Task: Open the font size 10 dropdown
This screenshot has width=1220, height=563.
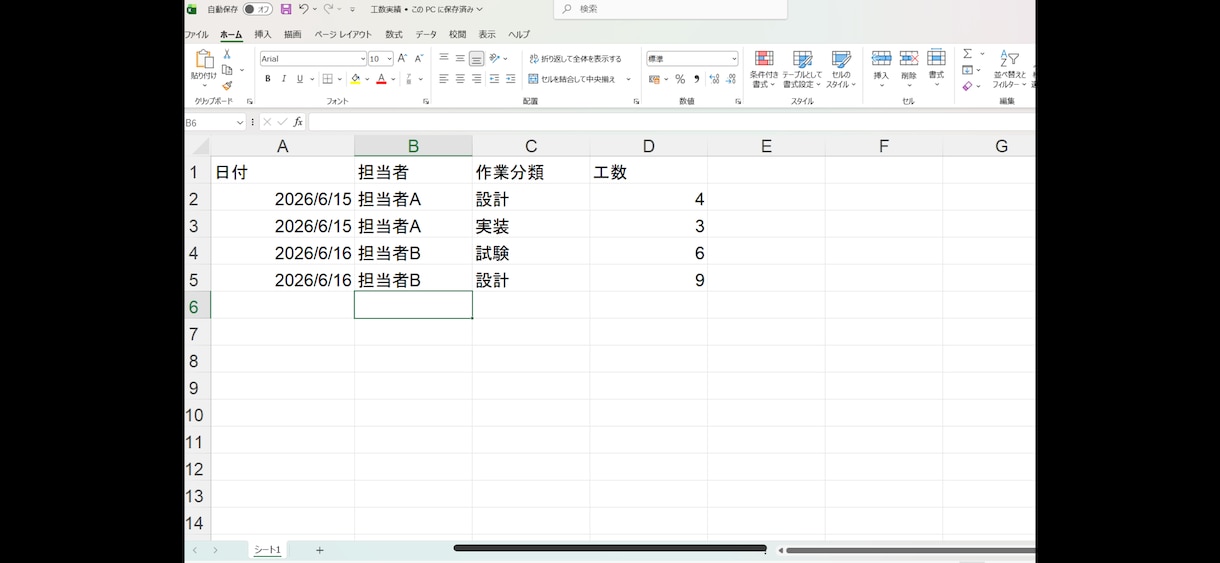Action: click(x=389, y=59)
